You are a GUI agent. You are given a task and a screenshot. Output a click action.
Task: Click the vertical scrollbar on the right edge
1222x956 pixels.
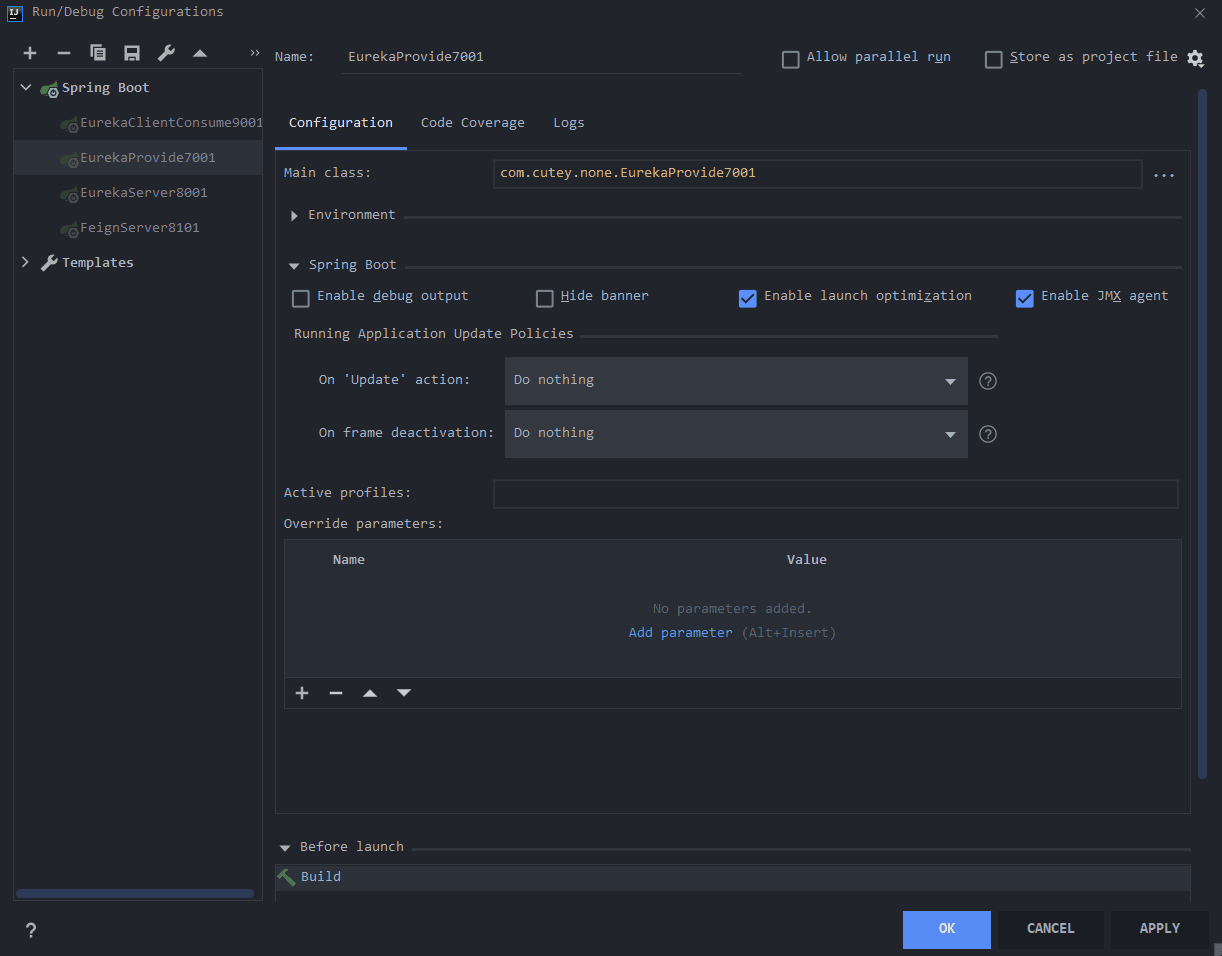pyautogui.click(x=1203, y=435)
